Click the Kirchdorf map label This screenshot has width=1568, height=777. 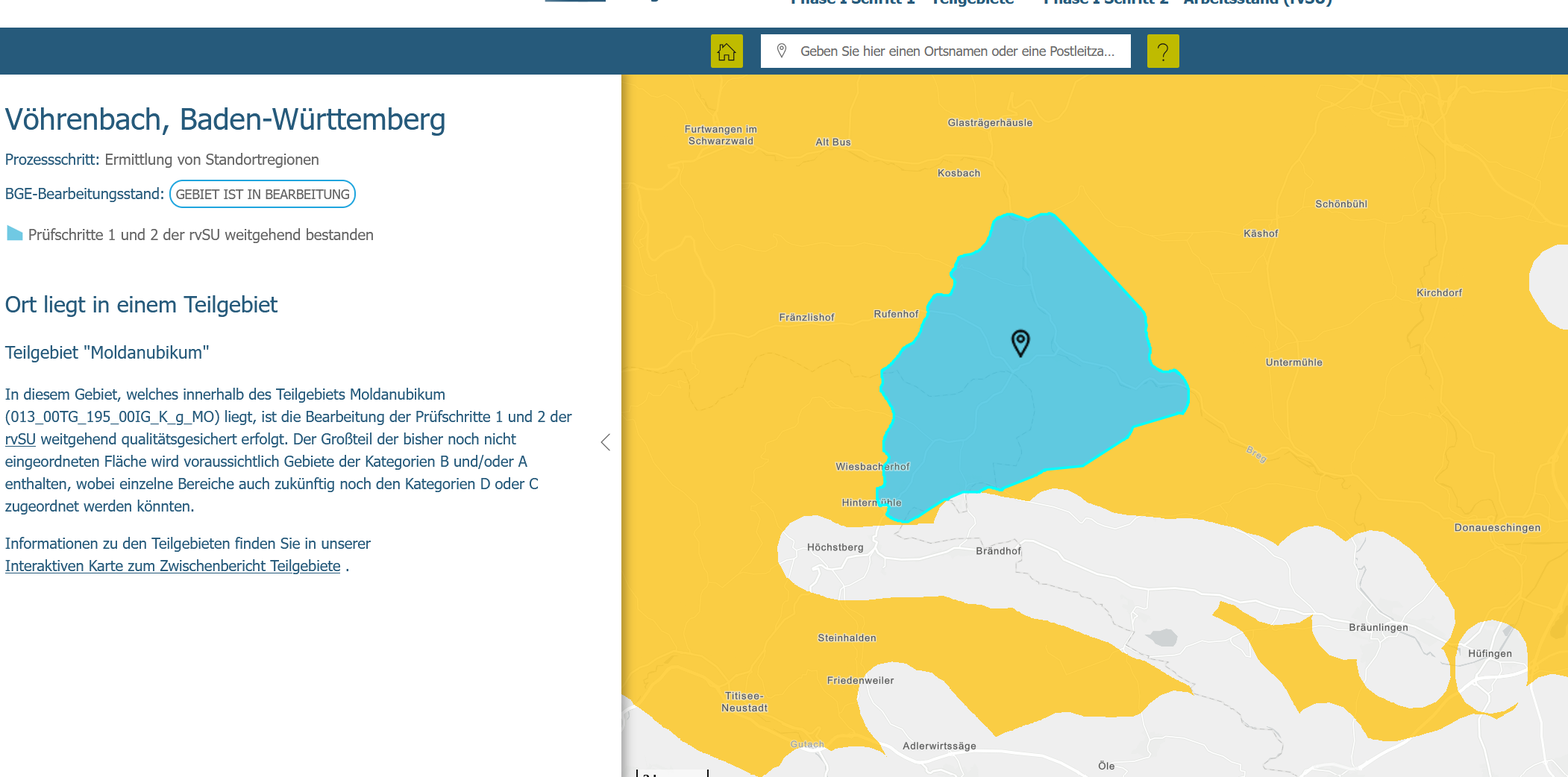[x=1440, y=293]
